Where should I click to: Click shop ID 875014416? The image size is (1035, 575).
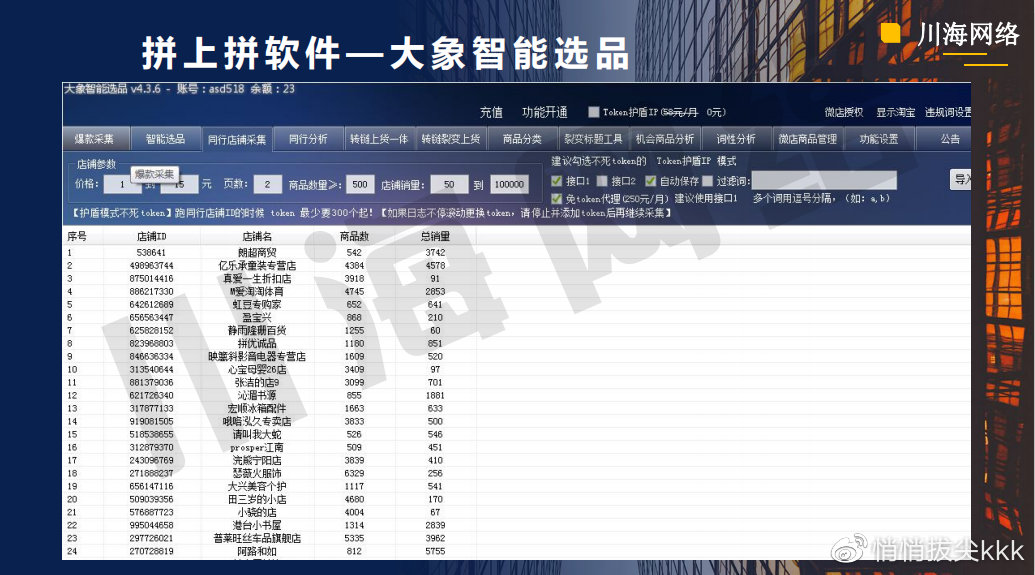coord(151,279)
